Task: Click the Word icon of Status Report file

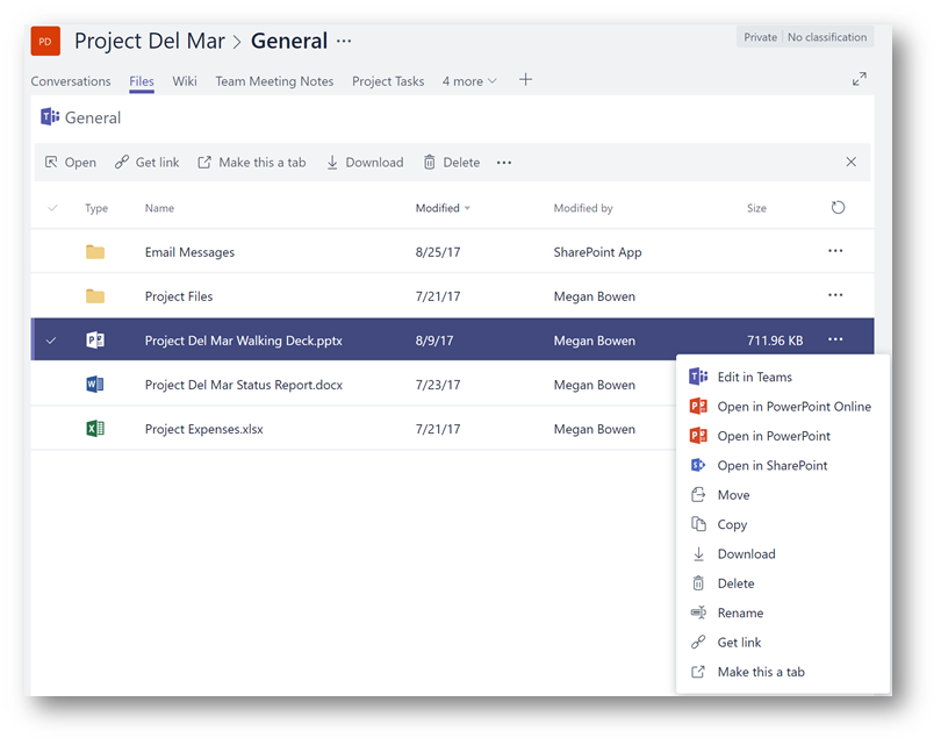Action: pos(95,385)
